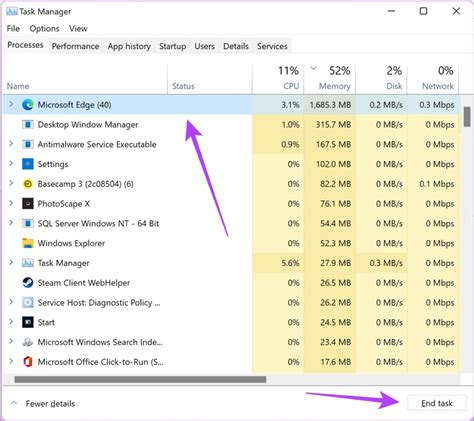Image resolution: width=474 pixels, height=421 pixels.
Task: Switch to the Services tab
Action: coord(272,46)
